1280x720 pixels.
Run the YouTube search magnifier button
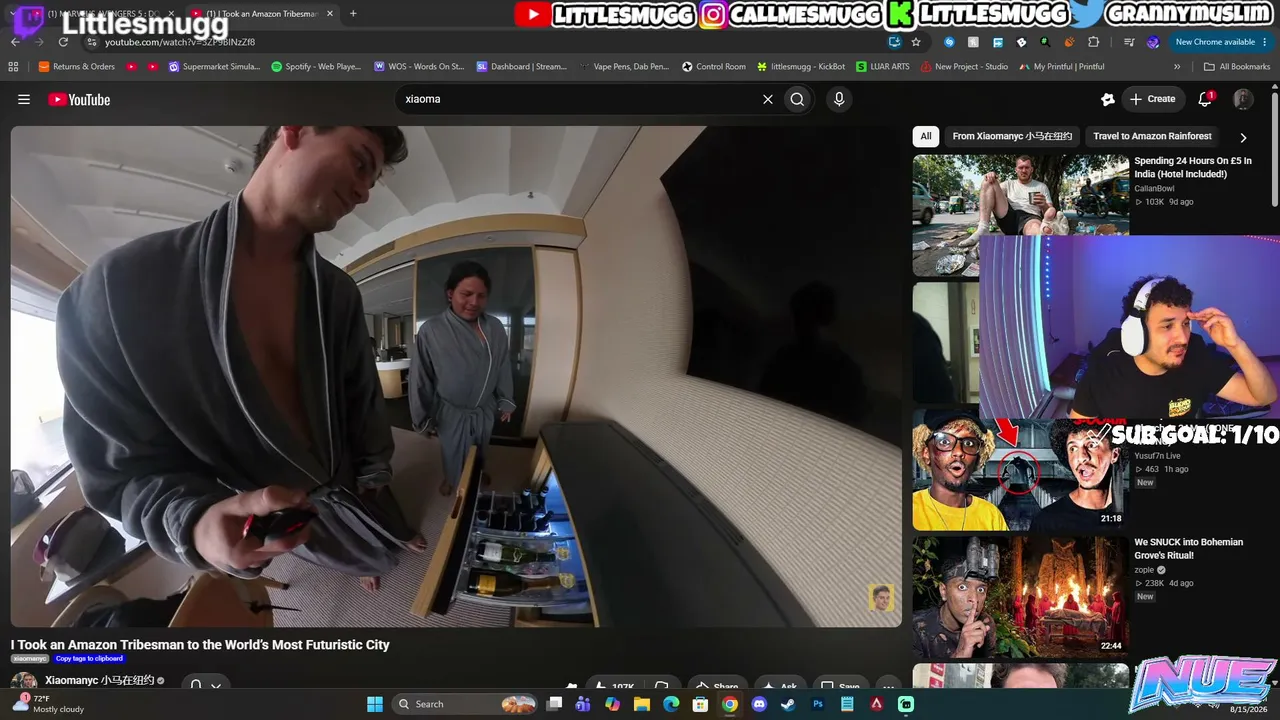pyautogui.click(x=797, y=99)
